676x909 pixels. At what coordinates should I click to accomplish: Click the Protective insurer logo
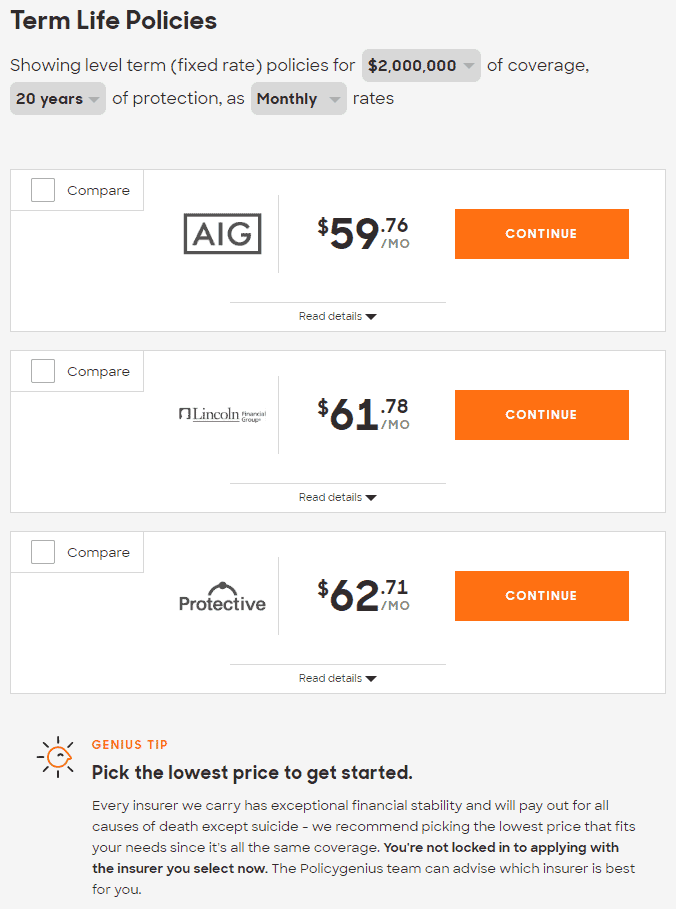(223, 597)
